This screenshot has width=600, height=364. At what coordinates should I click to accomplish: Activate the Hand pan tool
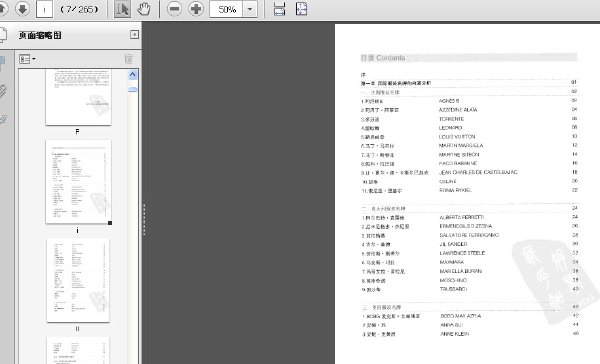[144, 9]
